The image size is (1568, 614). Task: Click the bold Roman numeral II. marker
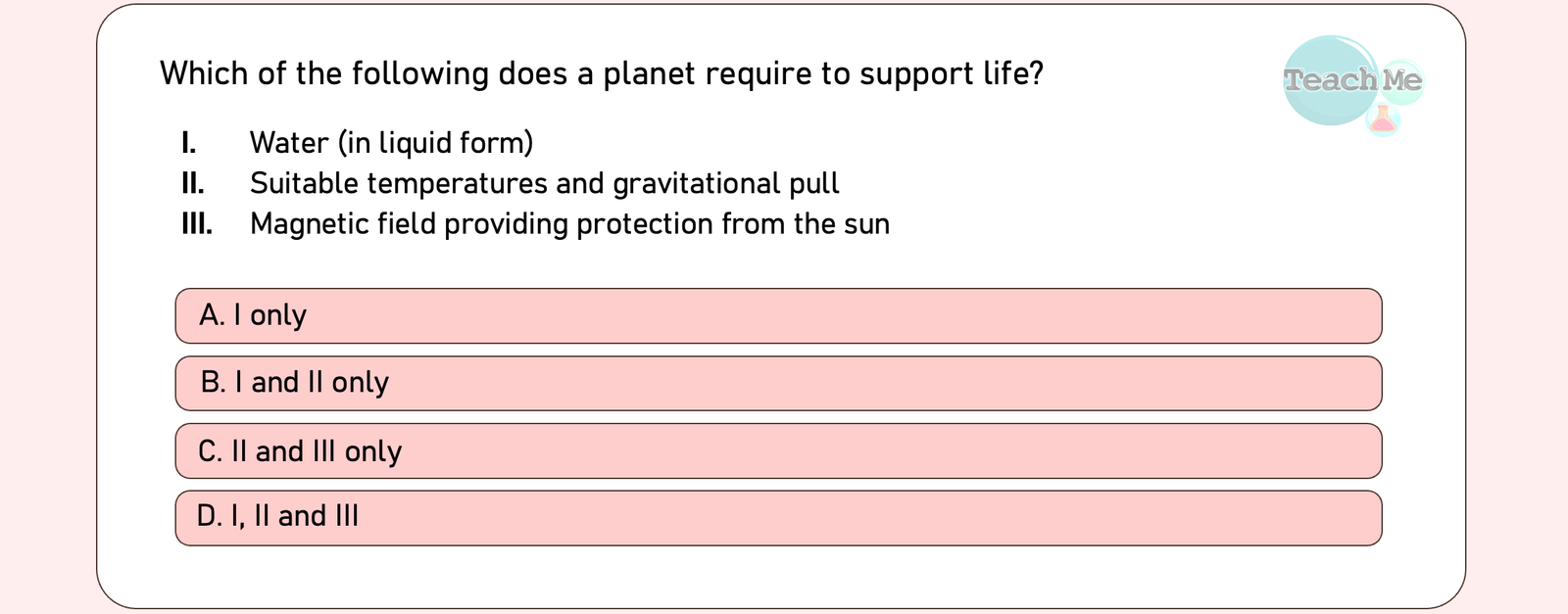(193, 183)
